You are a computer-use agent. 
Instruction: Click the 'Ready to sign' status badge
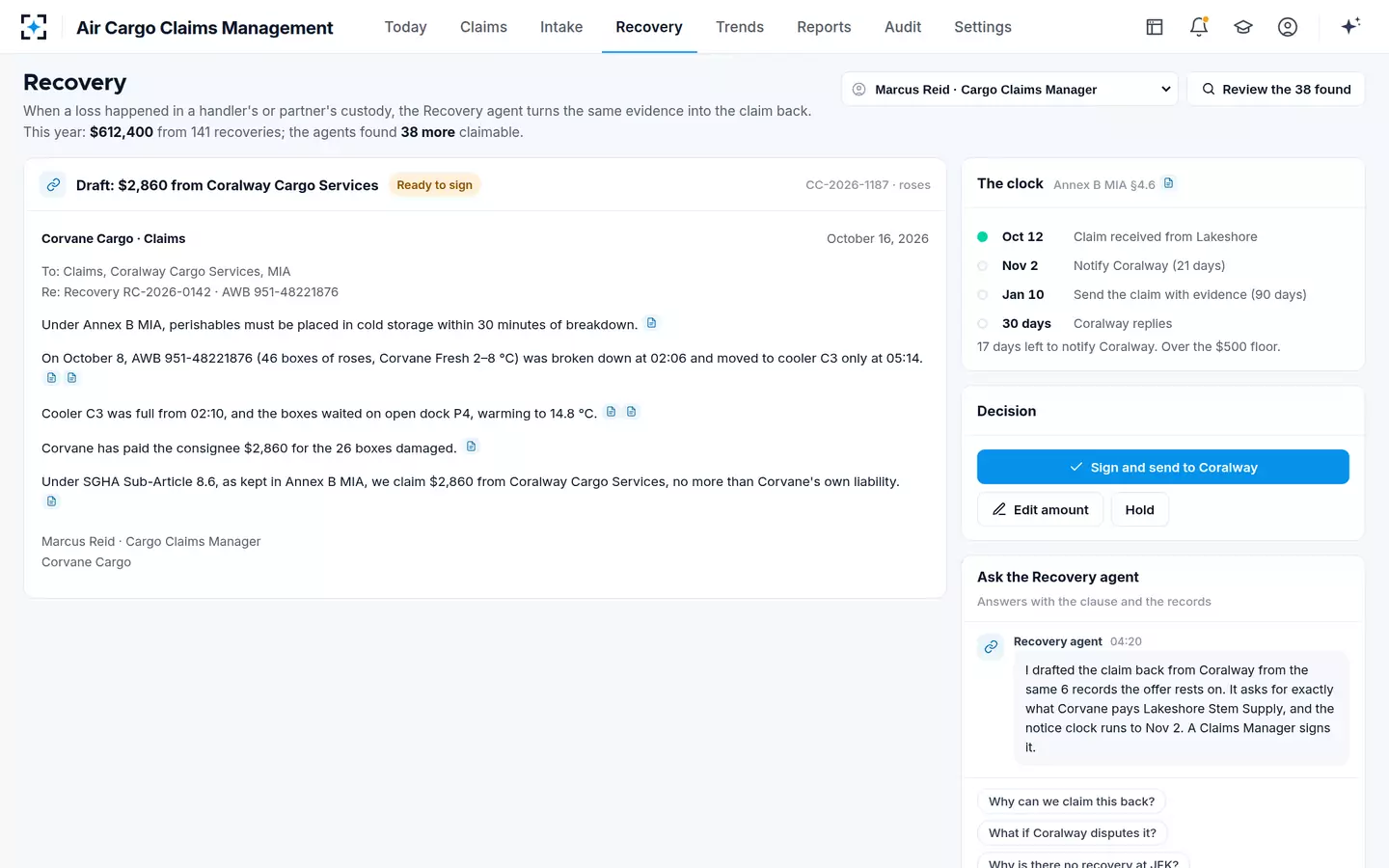tap(435, 185)
